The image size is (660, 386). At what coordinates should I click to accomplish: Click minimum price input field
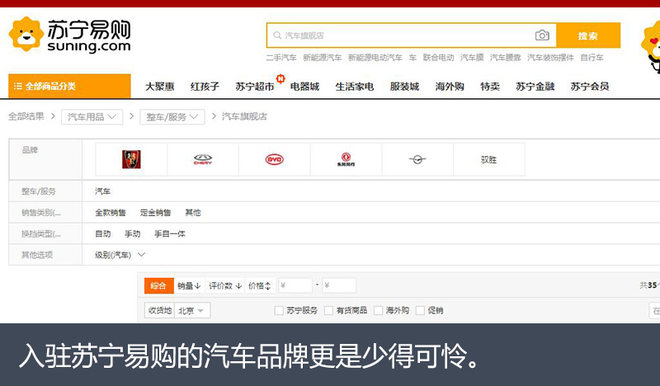(x=295, y=286)
